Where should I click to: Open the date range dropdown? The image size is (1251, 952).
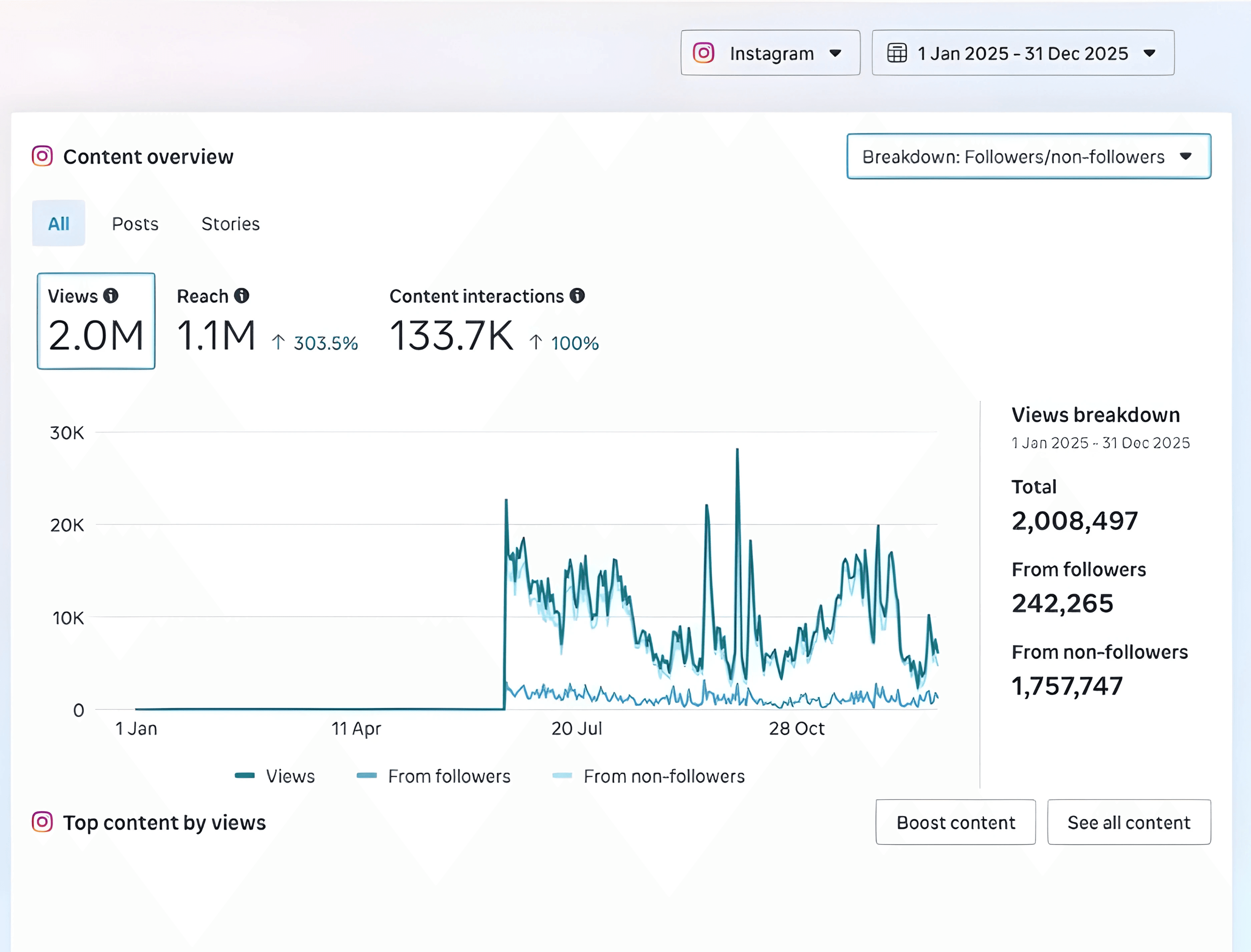pyautogui.click(x=1023, y=53)
